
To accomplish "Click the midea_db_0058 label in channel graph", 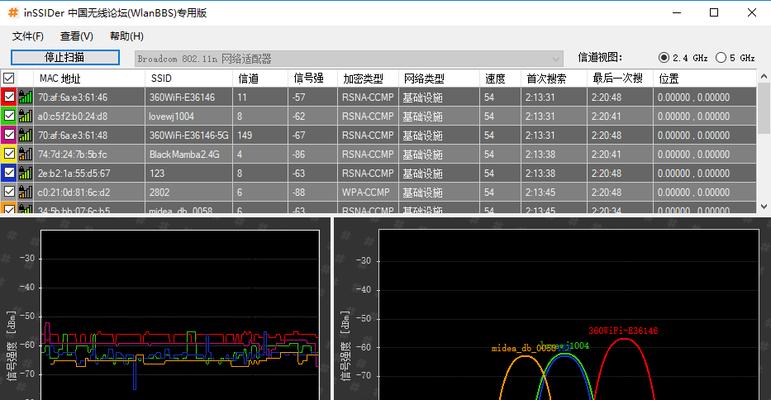I will (524, 348).
